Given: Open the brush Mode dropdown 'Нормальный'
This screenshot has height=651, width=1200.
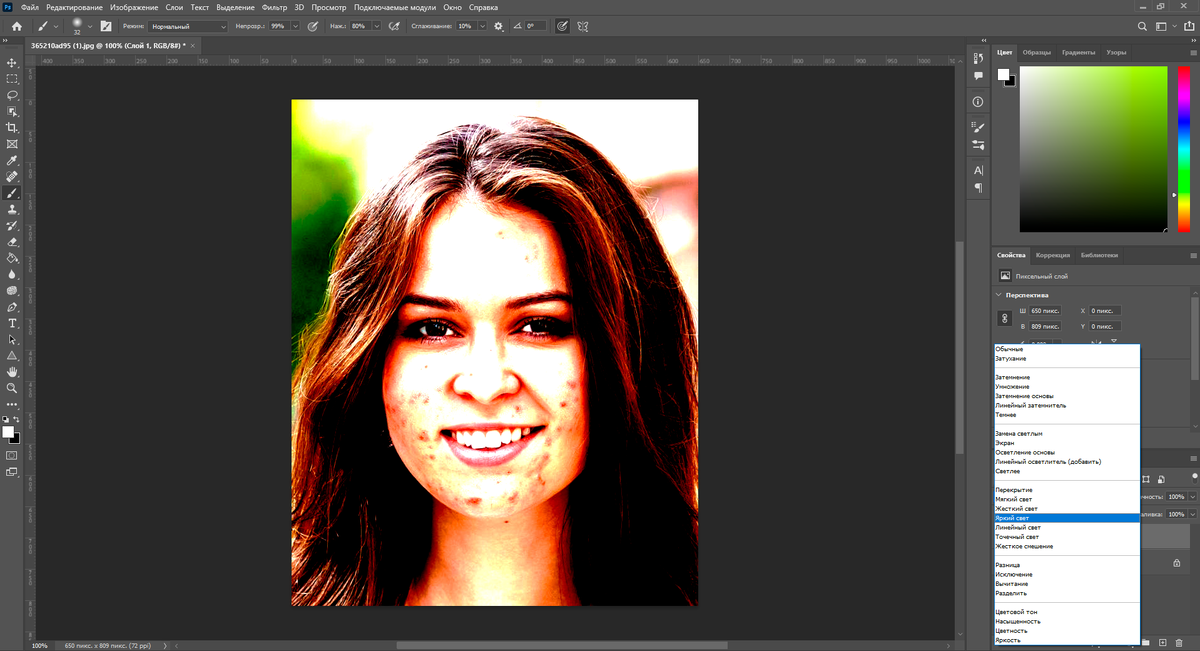Looking at the screenshot, I should (x=188, y=26).
